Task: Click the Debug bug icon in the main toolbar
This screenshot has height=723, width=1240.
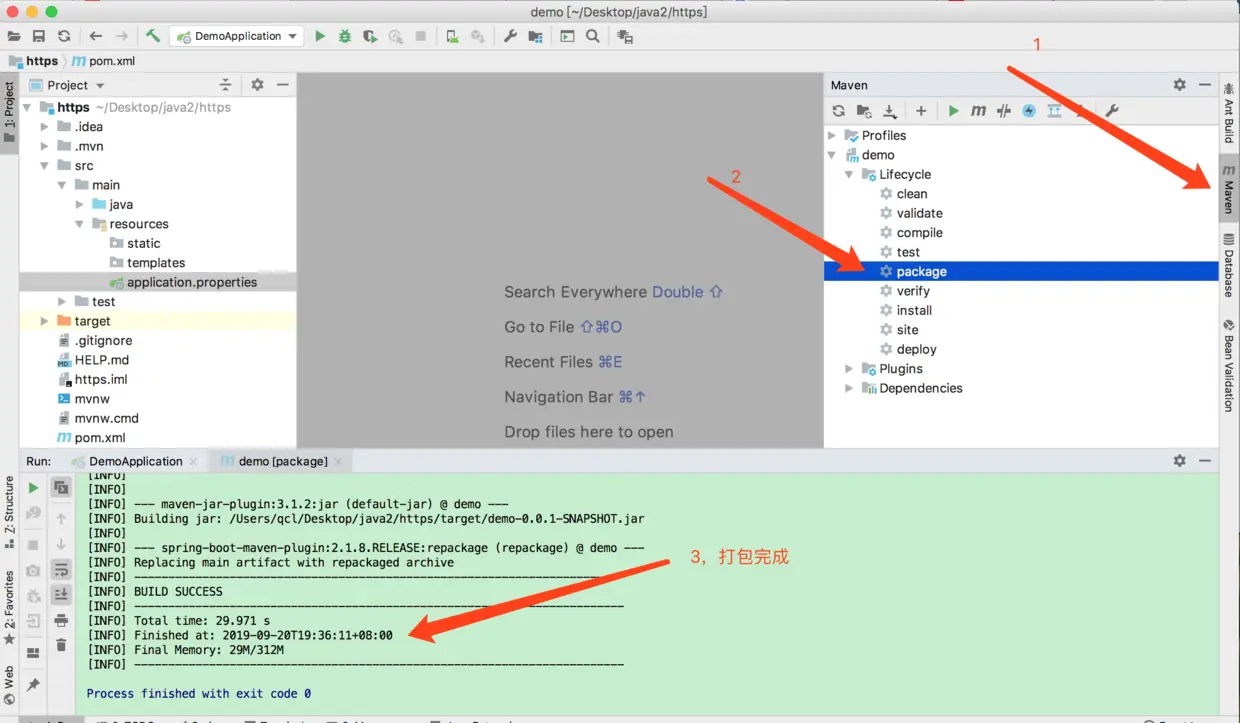Action: [345, 36]
